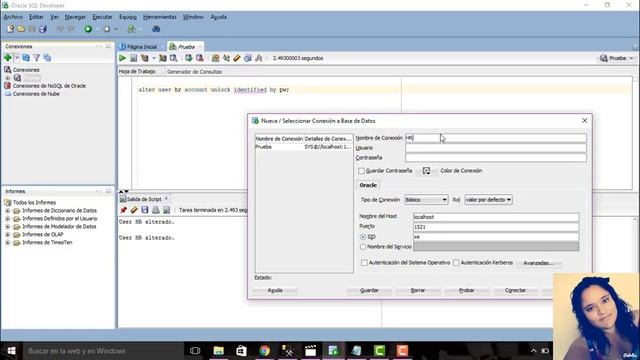
Task: Expand Informes de TimesTen node
Action: click(x=7, y=242)
